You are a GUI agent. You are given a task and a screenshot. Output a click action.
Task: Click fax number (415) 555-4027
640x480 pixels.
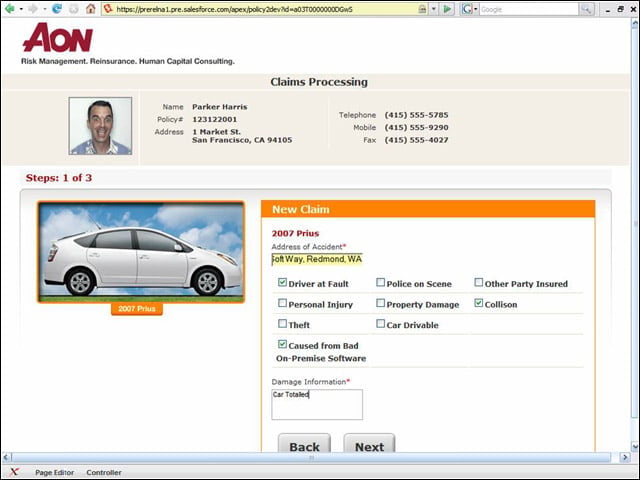tap(416, 140)
